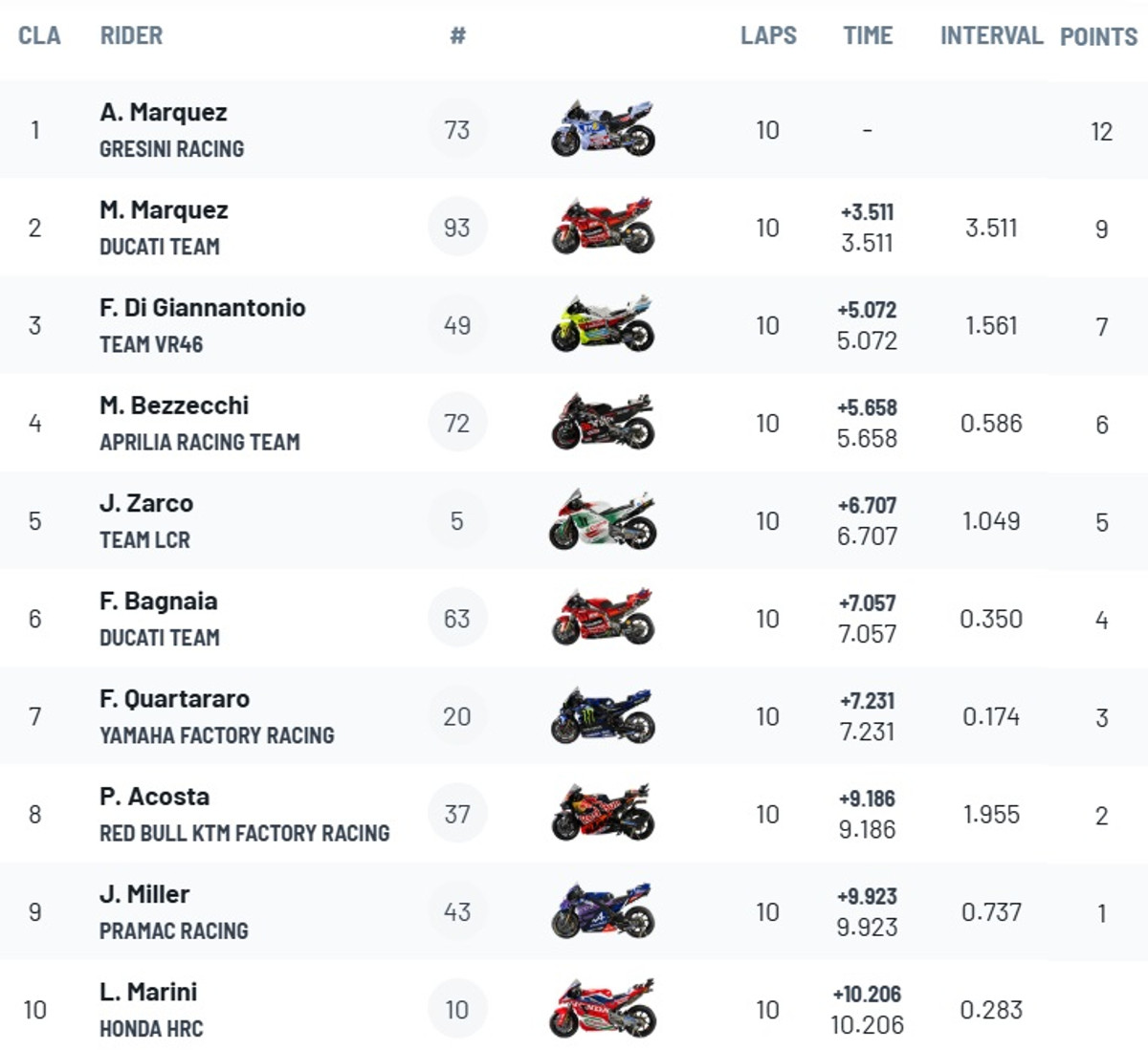Sort by the INTERVAL column header
This screenshot has height=1050, width=1148.
click(991, 35)
